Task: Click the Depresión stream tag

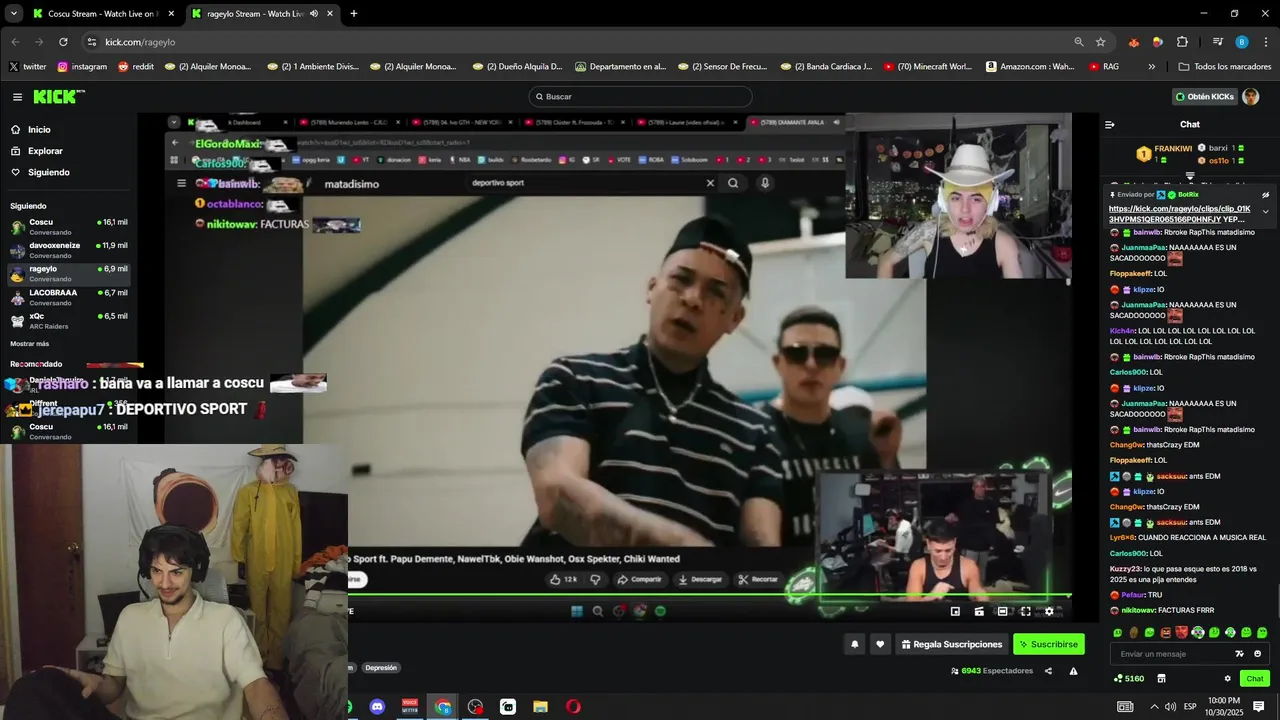Action: point(381,668)
